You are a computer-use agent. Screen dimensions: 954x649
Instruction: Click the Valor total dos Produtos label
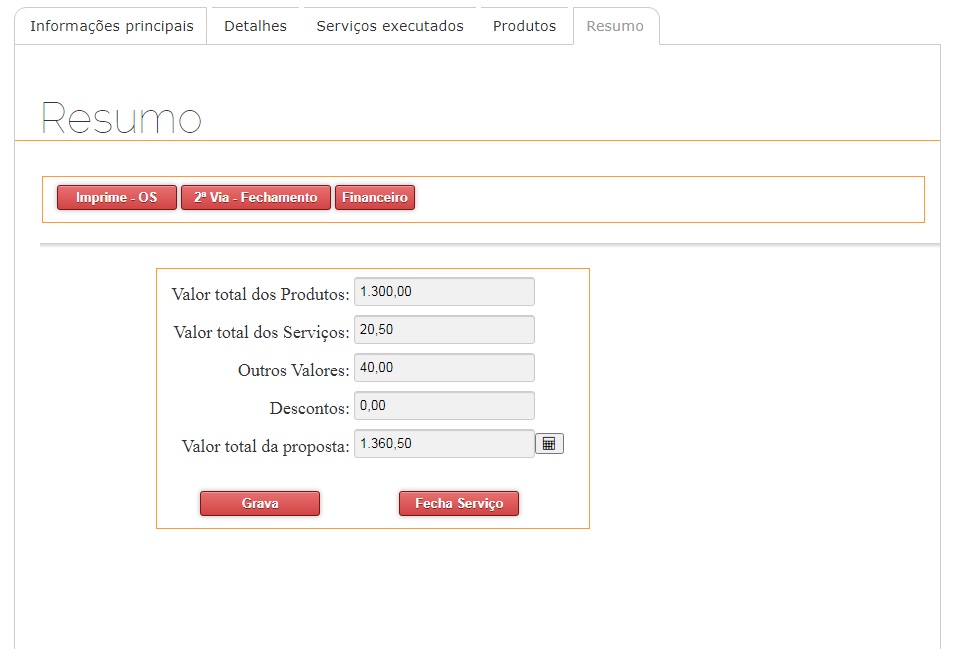pos(260,294)
